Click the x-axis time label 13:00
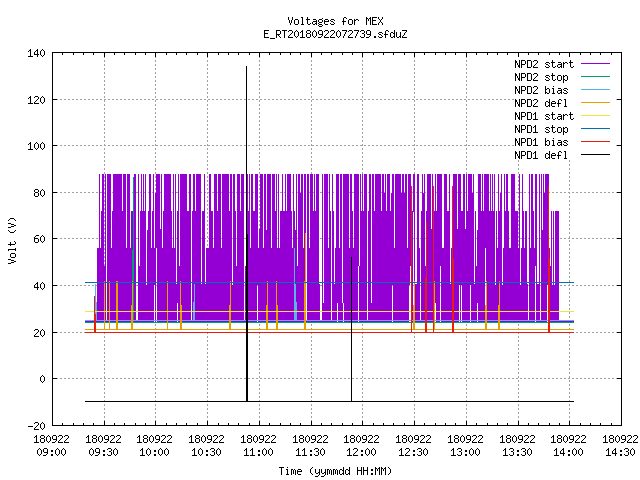 click(465, 452)
